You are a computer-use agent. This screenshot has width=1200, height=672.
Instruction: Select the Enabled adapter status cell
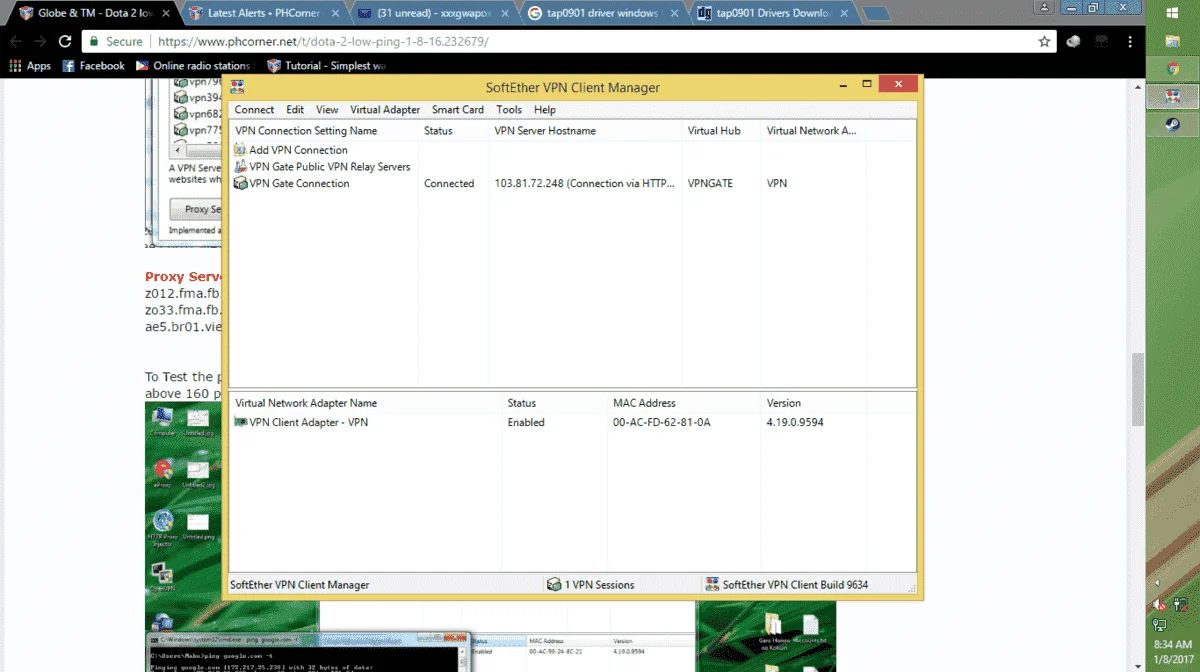(526, 422)
